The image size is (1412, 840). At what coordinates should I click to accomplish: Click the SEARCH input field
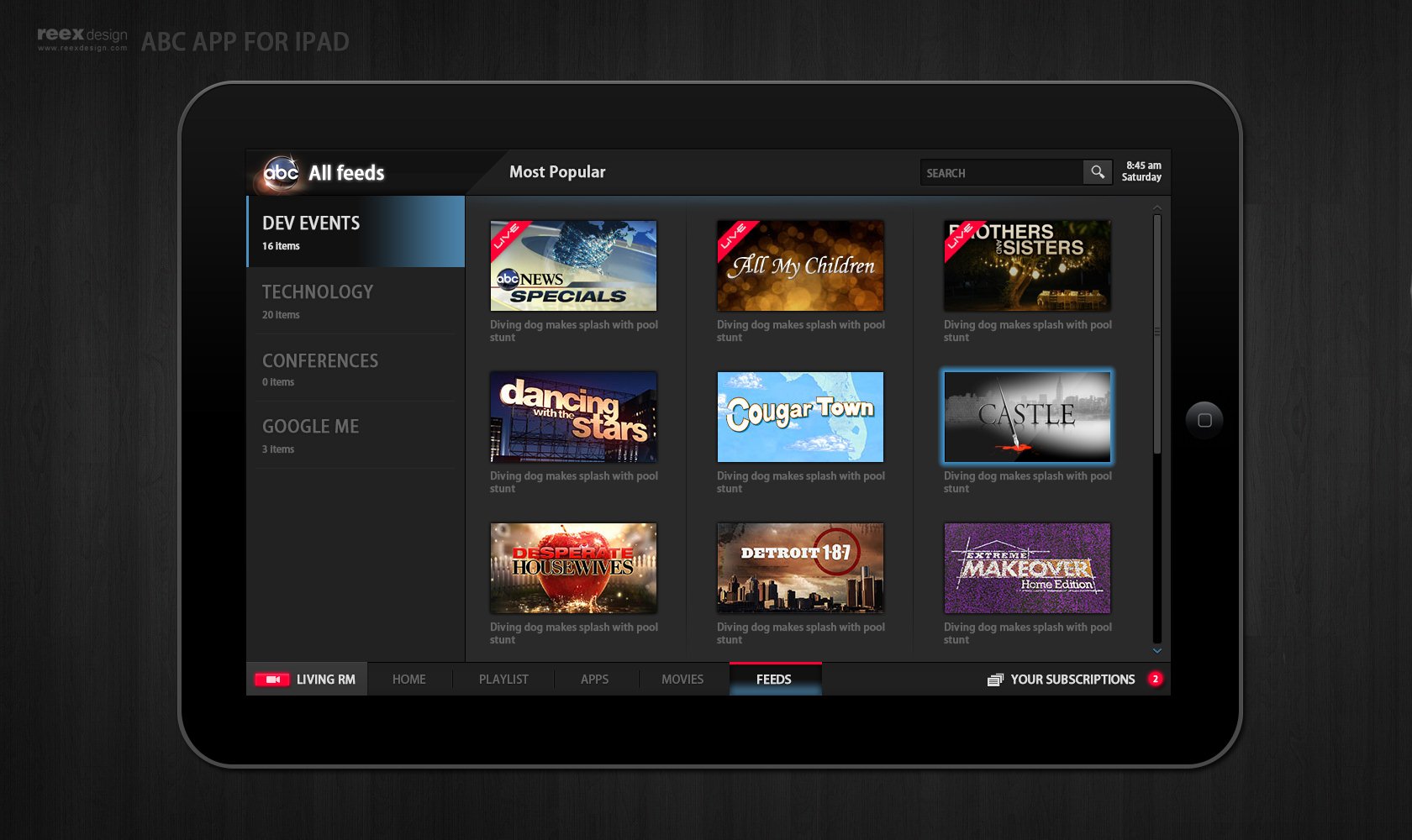point(1002,172)
